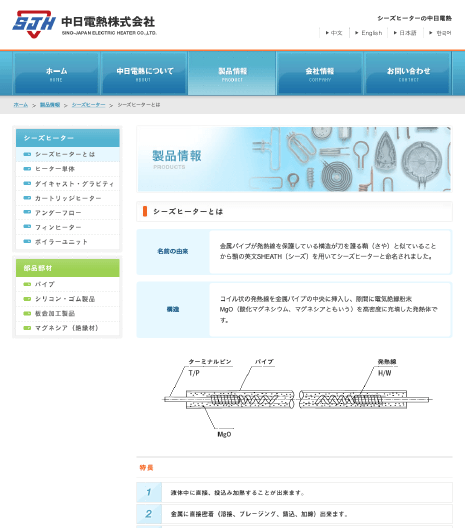Click the 構造 label cell

[173, 309]
